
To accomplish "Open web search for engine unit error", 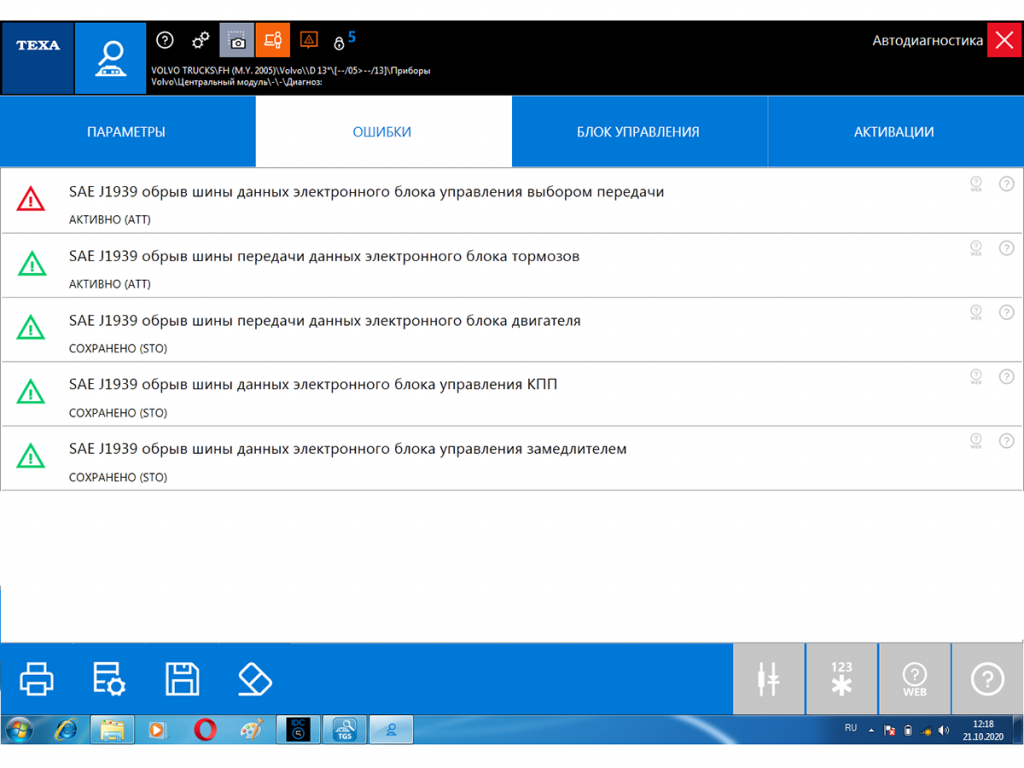I will pyautogui.click(x=976, y=313).
